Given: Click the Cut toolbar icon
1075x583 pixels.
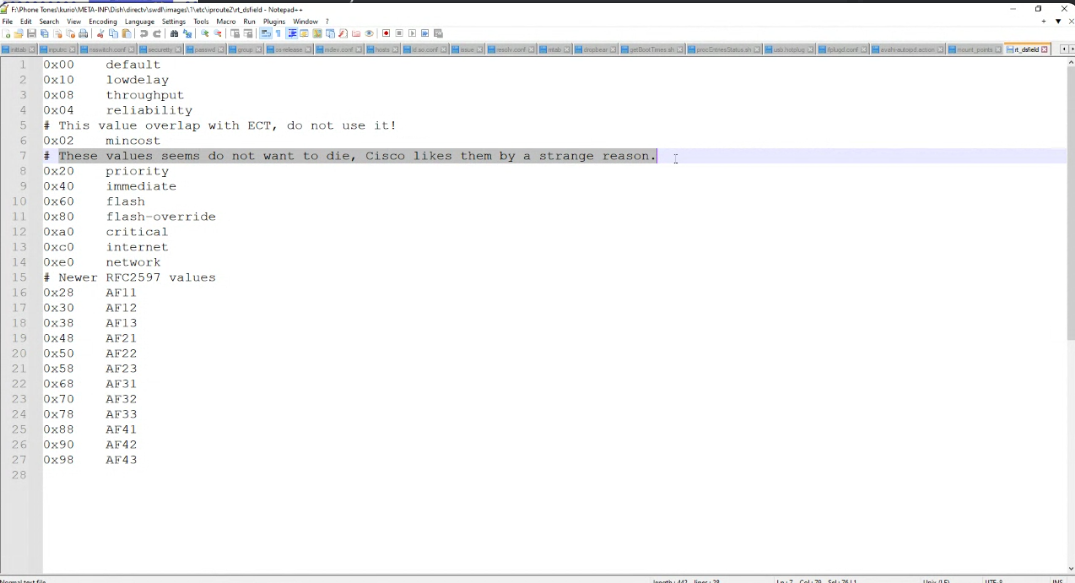Looking at the screenshot, I should click(101, 34).
